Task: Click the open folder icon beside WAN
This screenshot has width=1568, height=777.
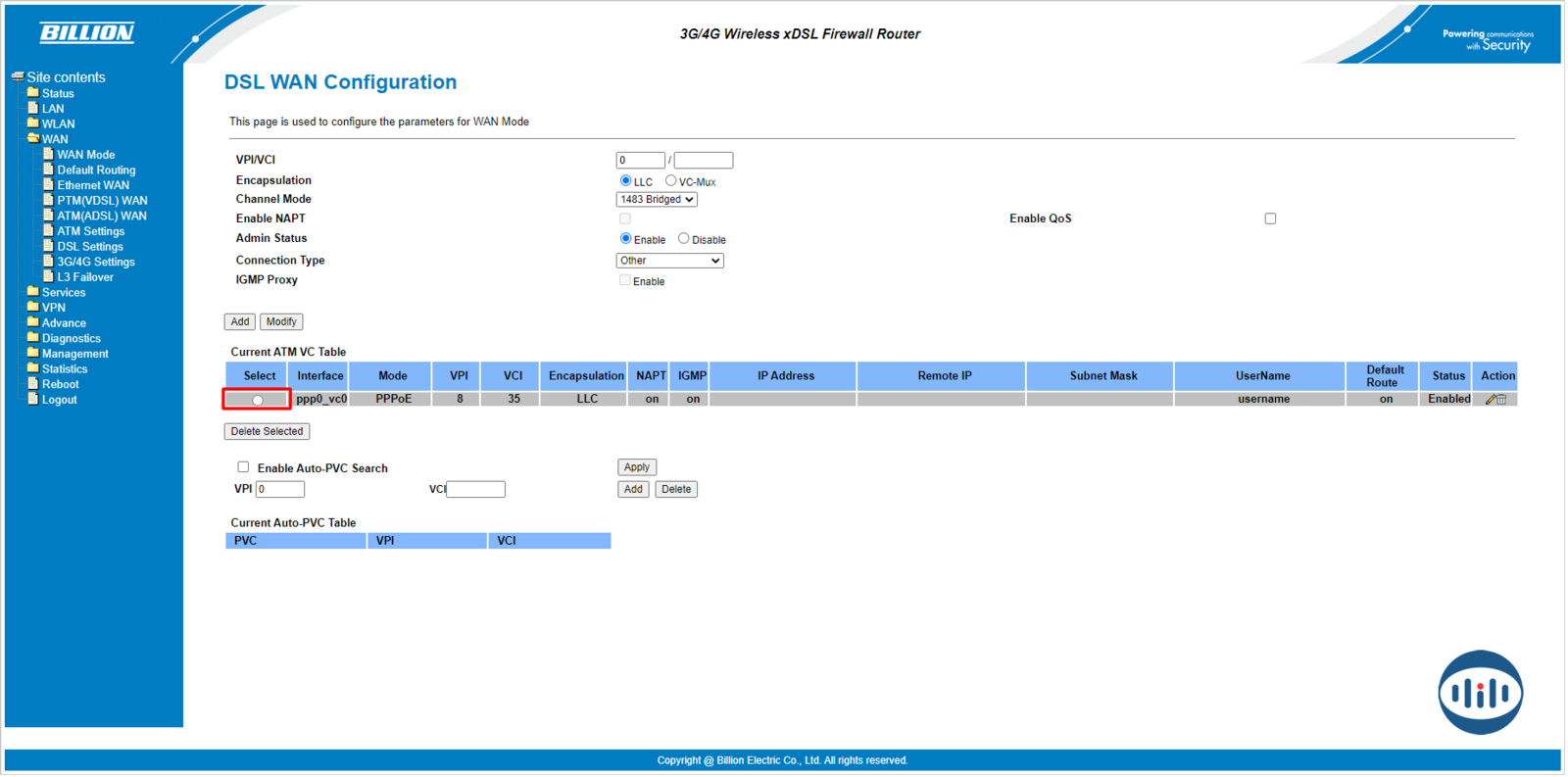Action: point(33,139)
